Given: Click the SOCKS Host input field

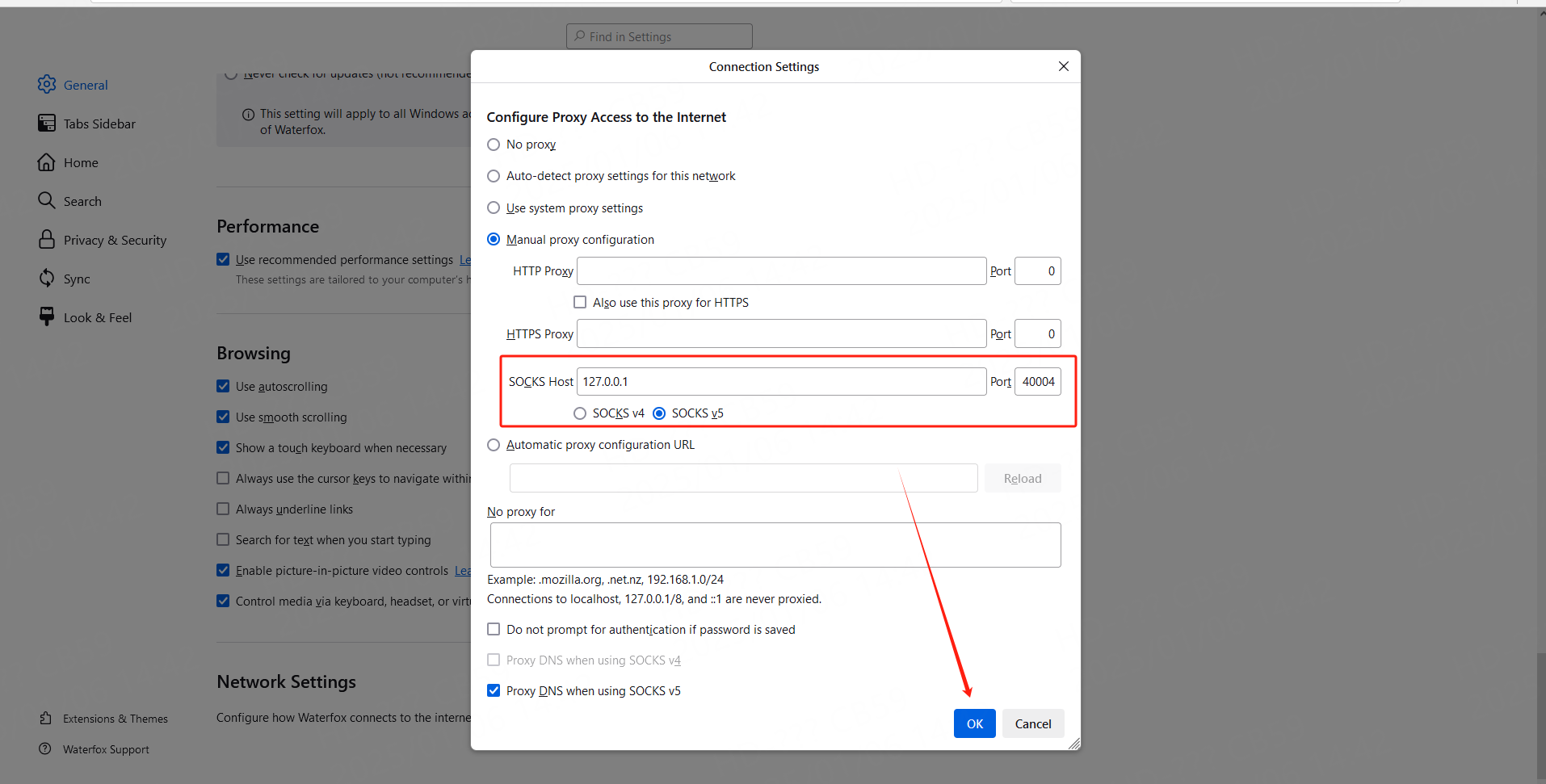Looking at the screenshot, I should point(780,382).
